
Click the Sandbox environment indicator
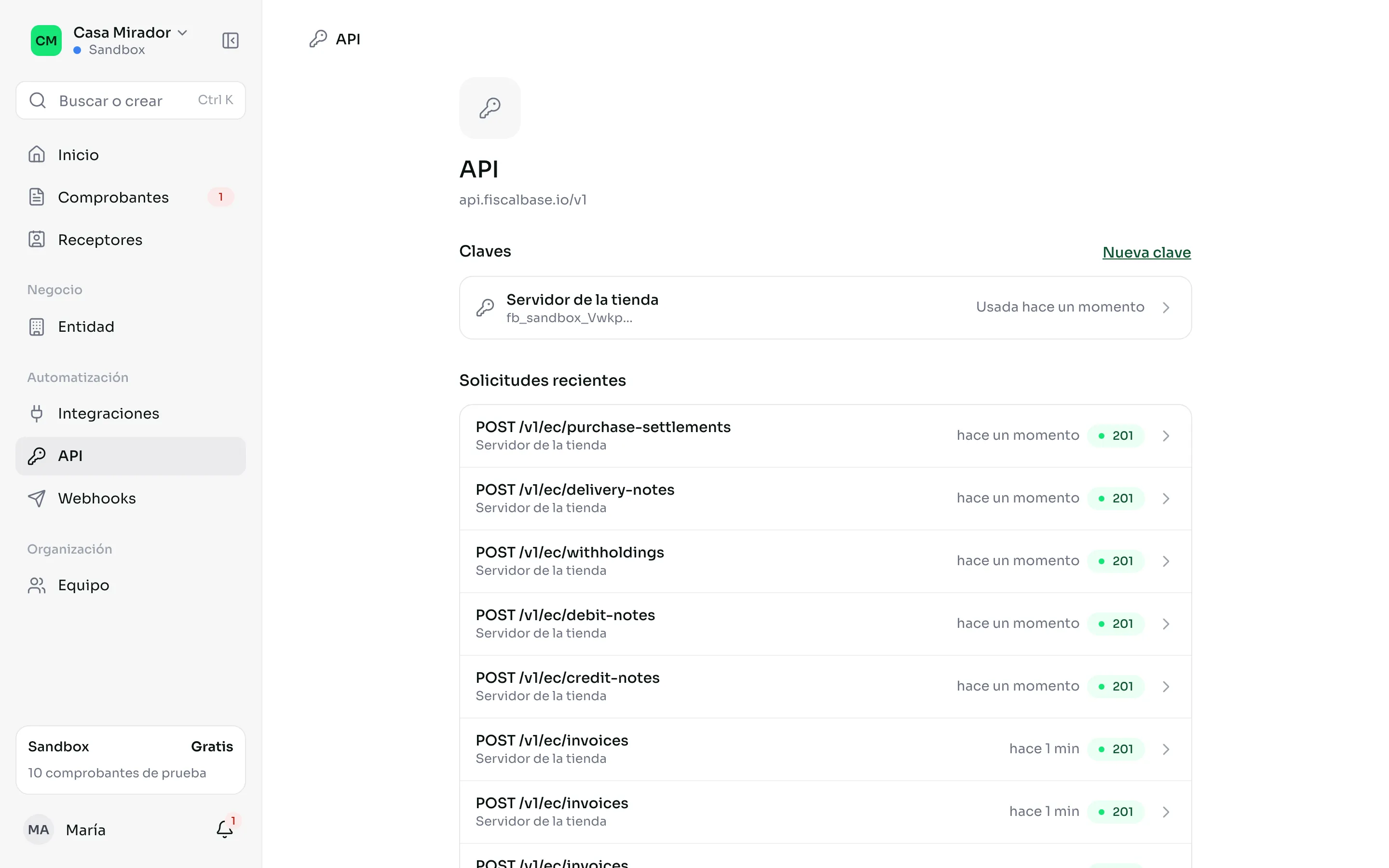(109, 50)
